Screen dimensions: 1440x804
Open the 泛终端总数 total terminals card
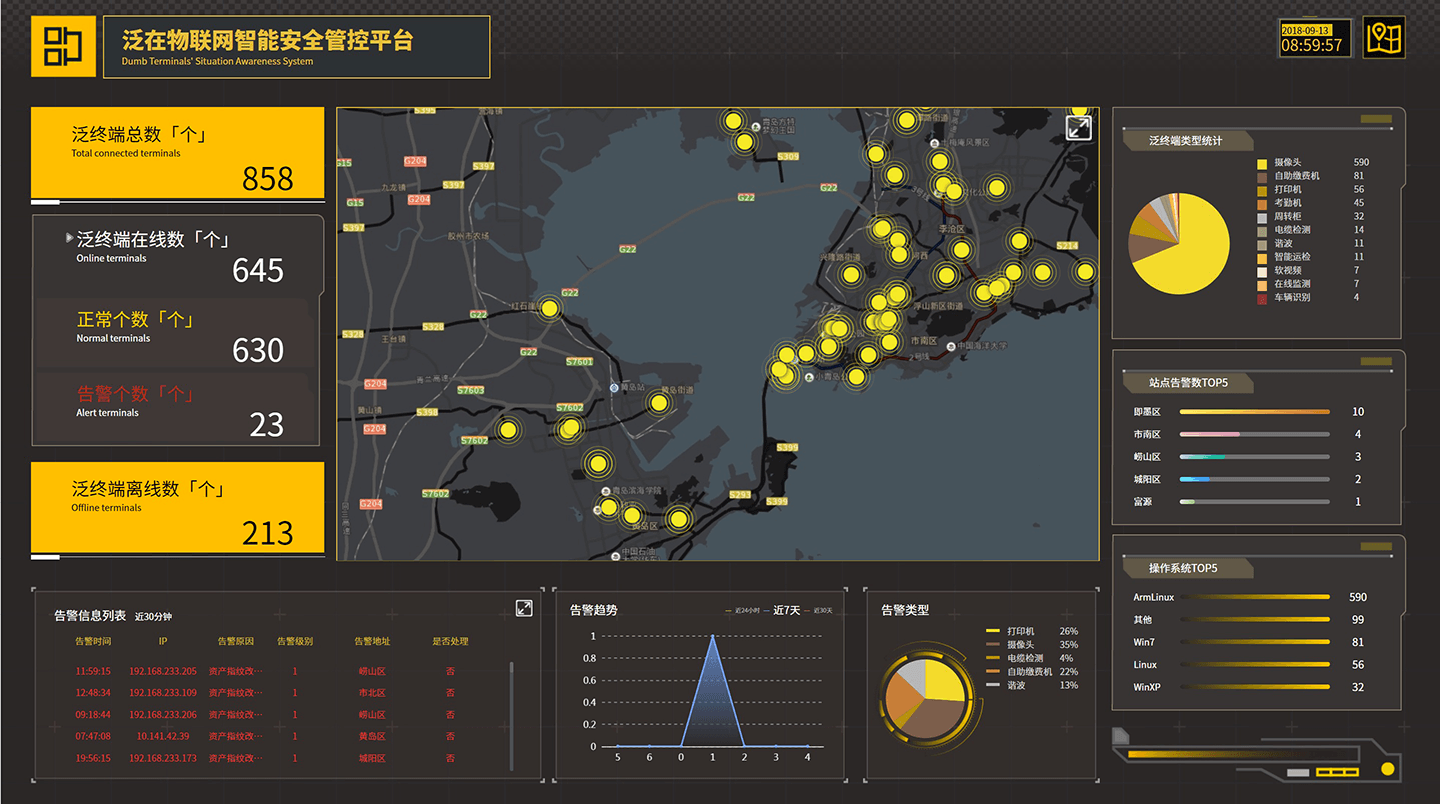coord(178,153)
